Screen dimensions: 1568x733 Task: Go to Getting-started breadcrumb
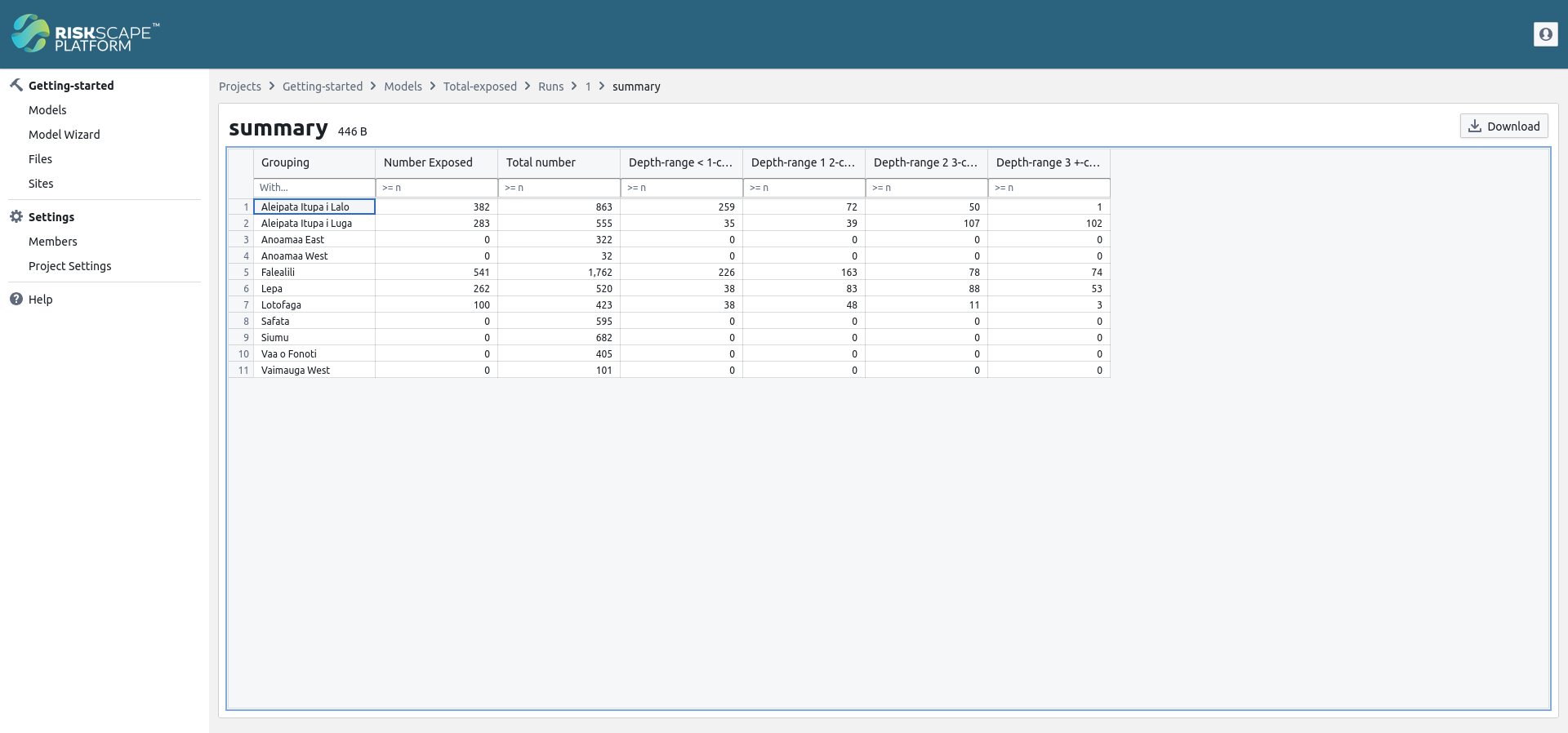tap(323, 87)
